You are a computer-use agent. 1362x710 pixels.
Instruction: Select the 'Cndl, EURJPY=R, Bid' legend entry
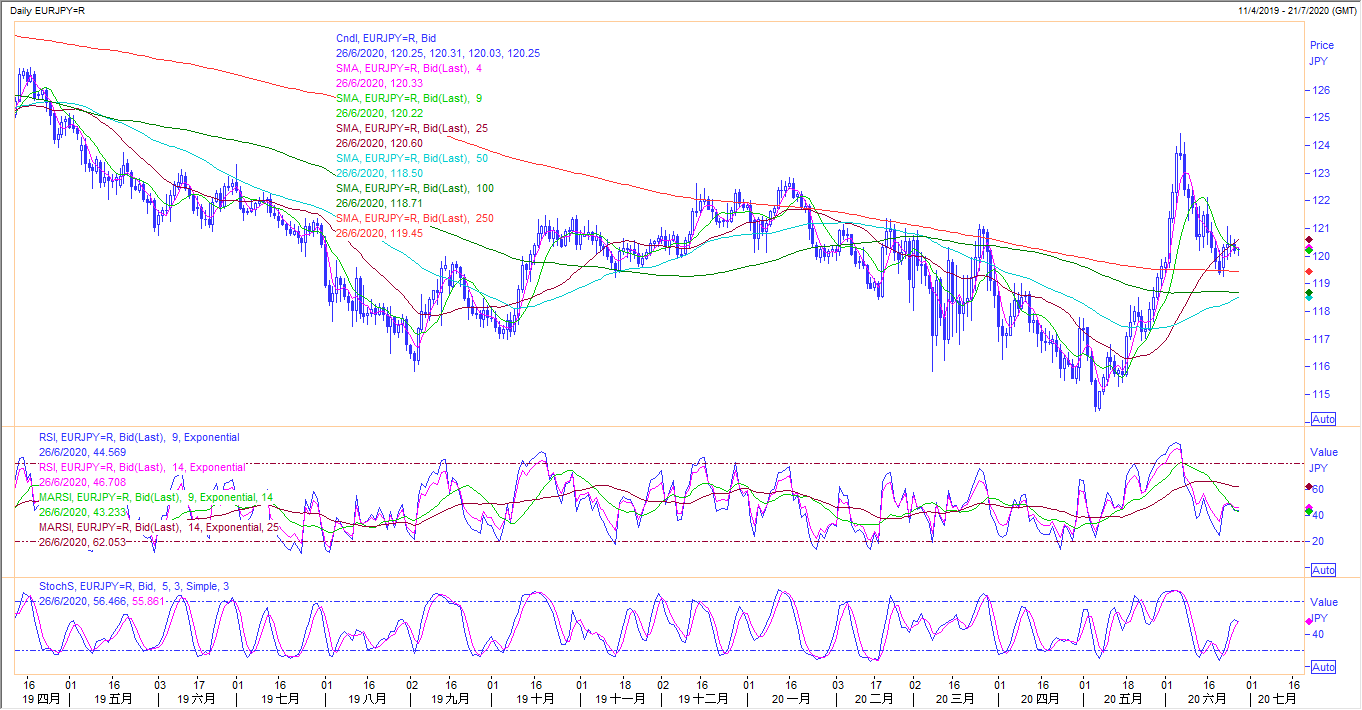[x=386, y=38]
